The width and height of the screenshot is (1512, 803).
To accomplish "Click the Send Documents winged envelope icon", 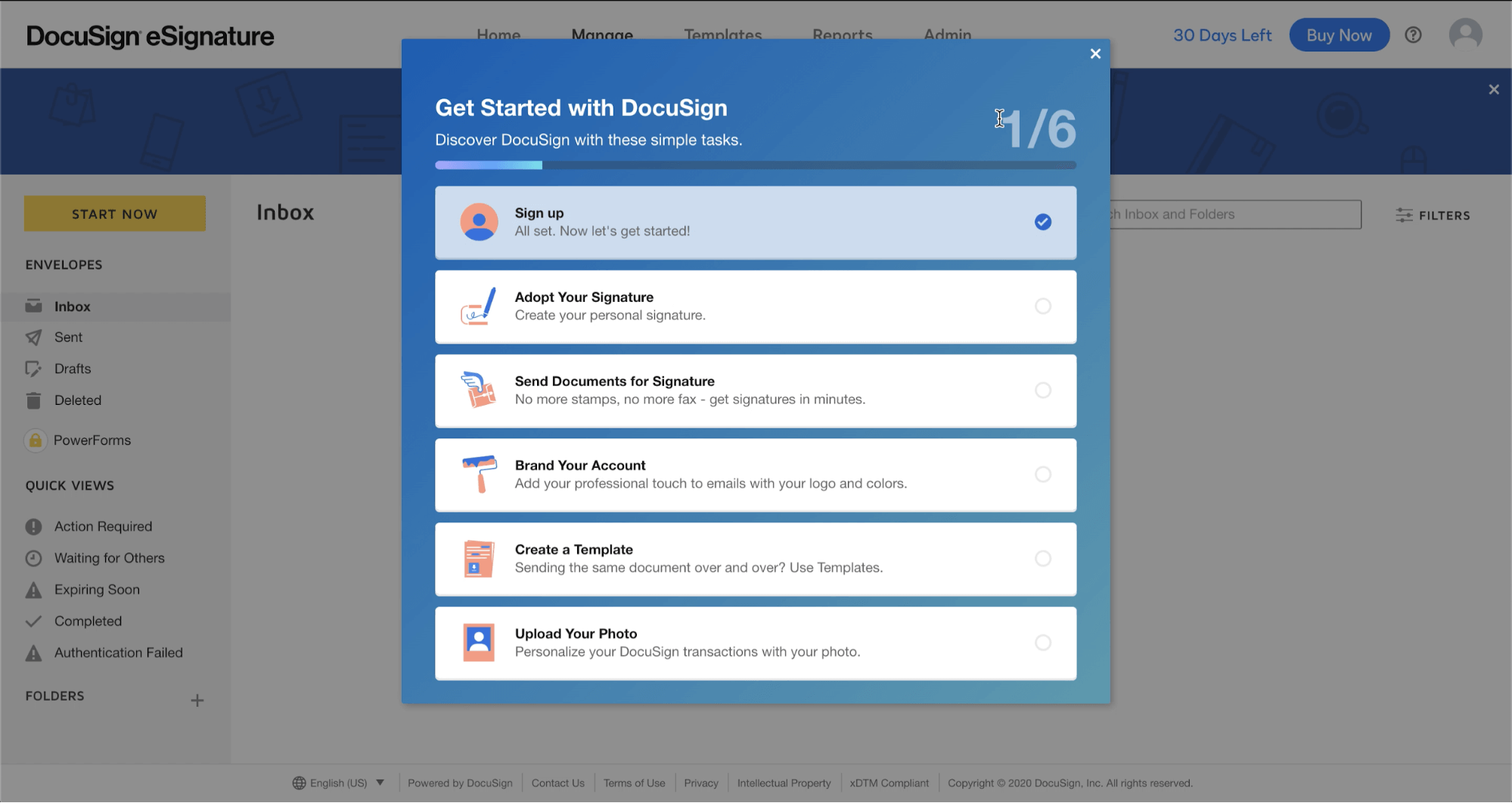I will [x=479, y=390].
